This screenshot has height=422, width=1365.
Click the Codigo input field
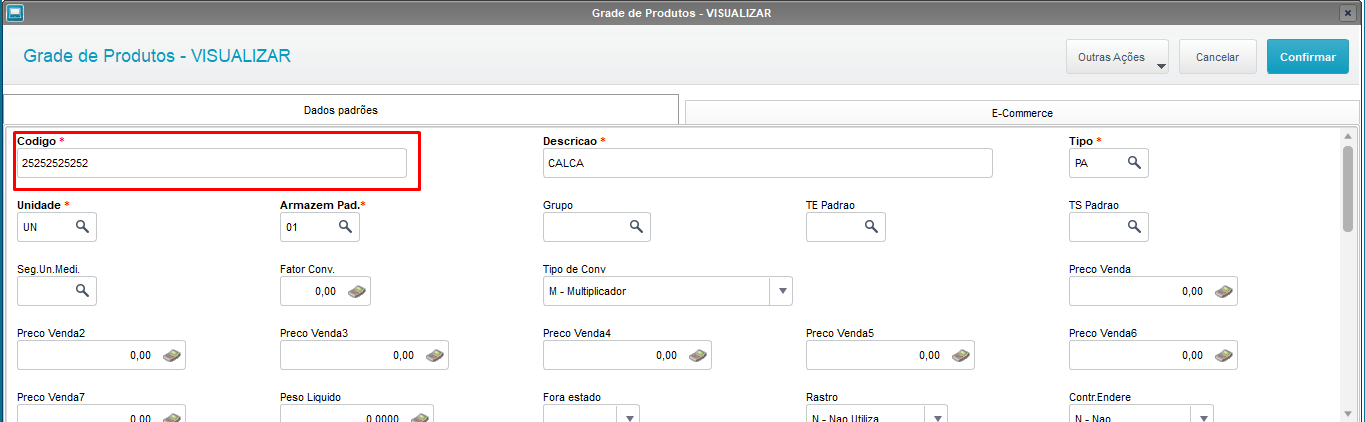coord(212,163)
